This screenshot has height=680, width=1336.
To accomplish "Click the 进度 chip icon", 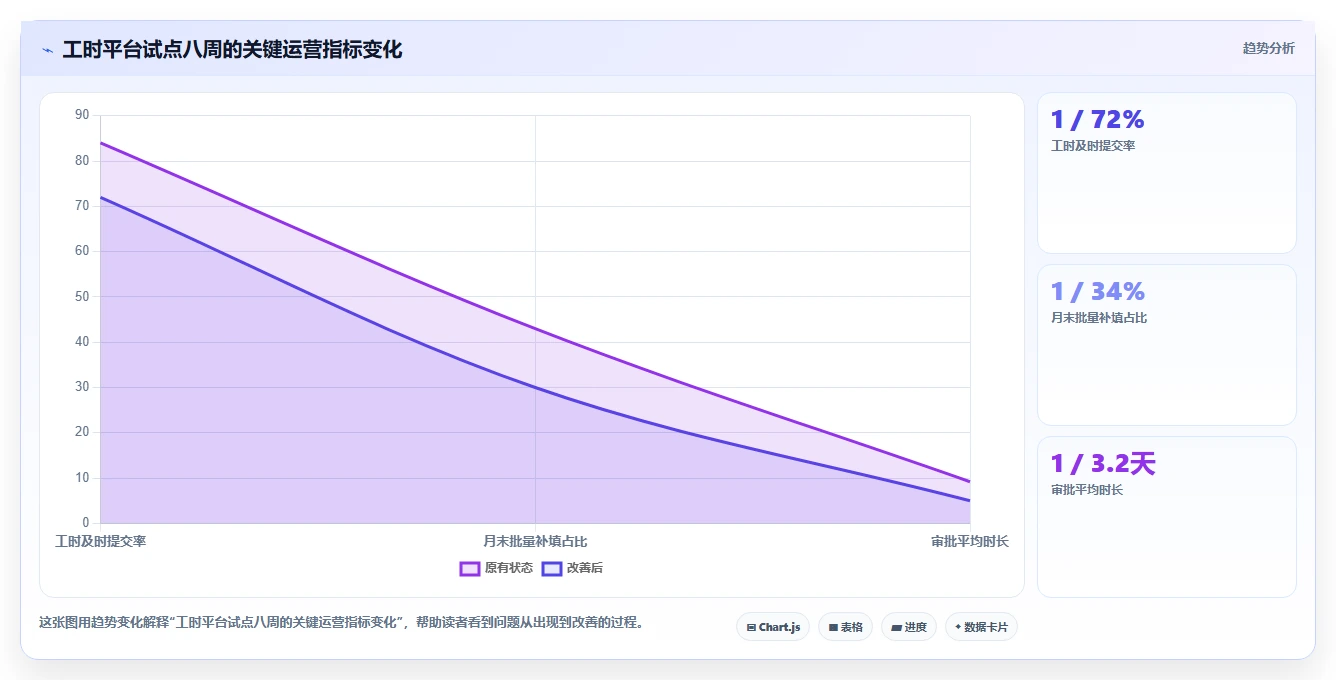I will coord(896,628).
